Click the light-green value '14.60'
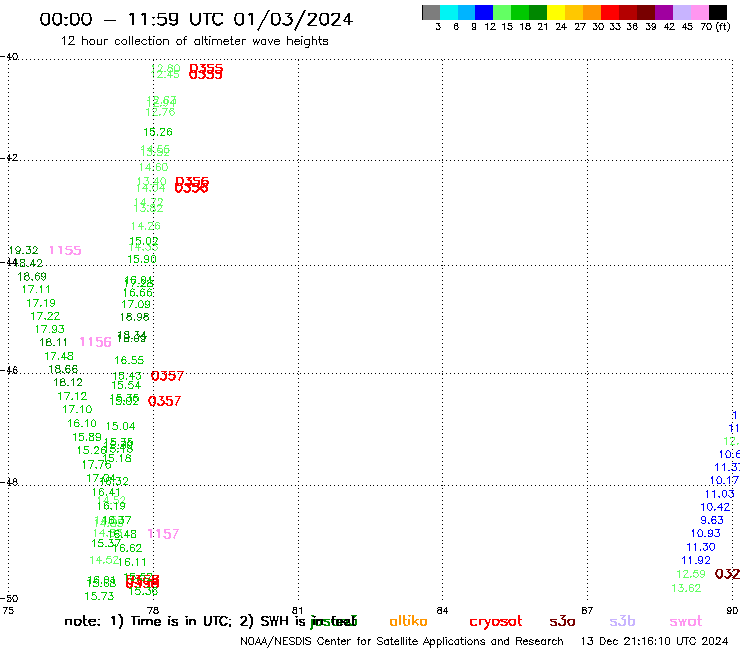The image size is (740, 650). (x=153, y=167)
